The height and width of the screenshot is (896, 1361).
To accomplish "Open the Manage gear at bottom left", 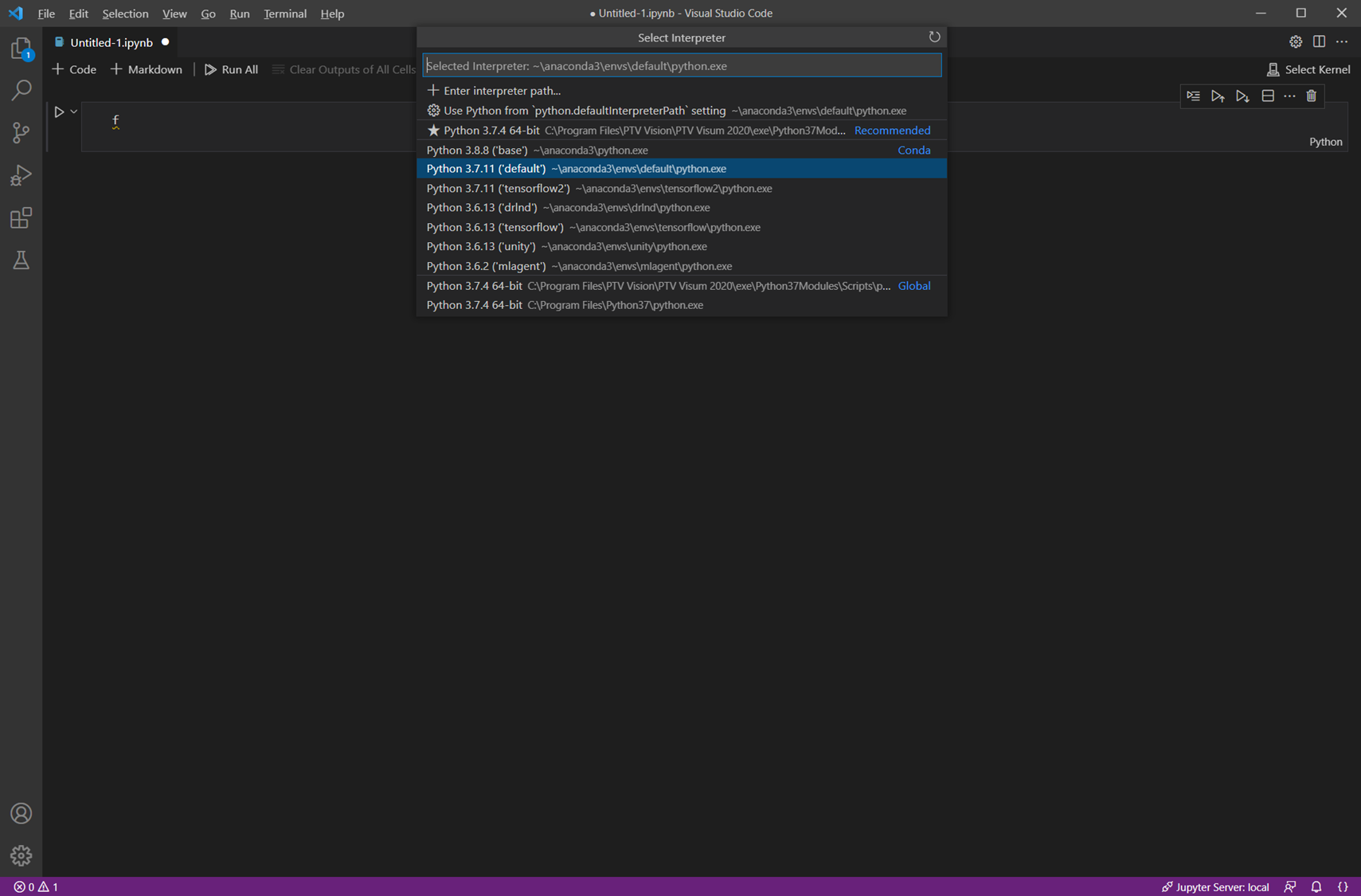I will point(22,855).
